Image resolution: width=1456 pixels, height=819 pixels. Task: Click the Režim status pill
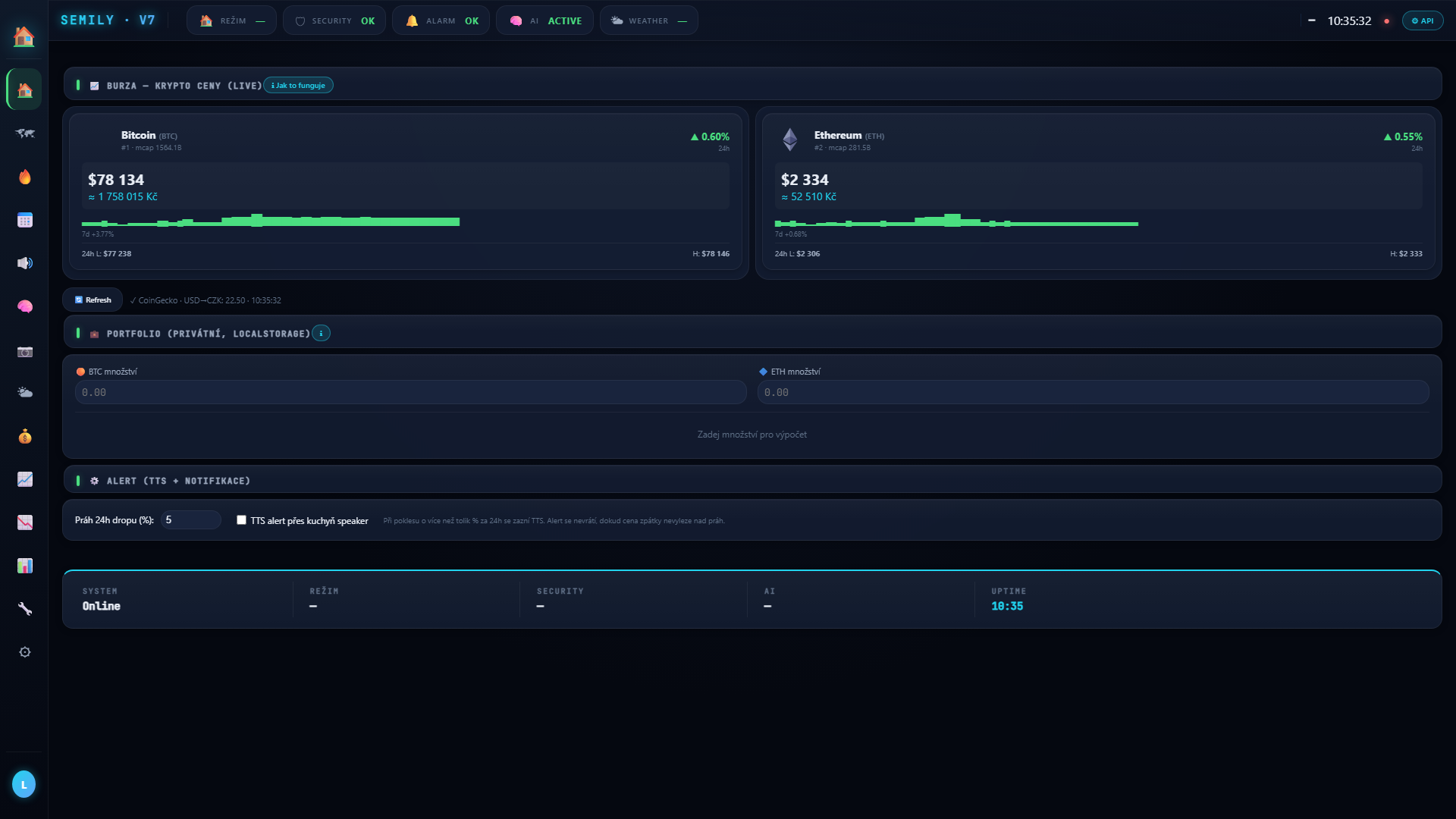point(231,20)
